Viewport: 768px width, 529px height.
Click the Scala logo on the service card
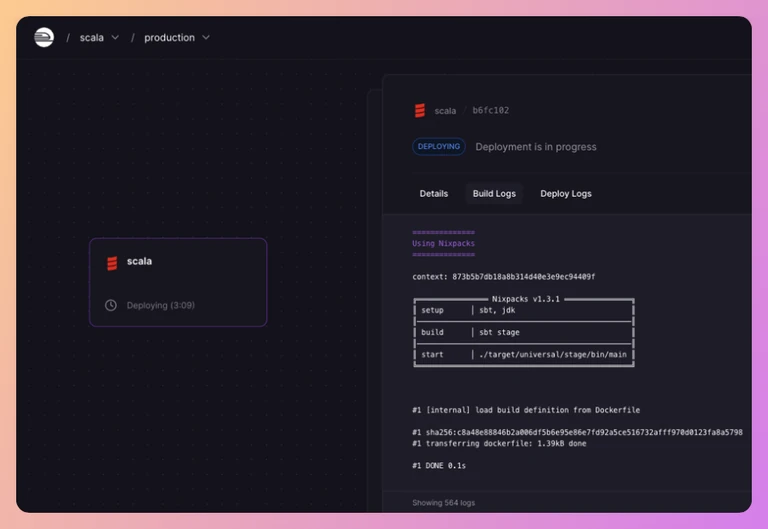pos(112,263)
